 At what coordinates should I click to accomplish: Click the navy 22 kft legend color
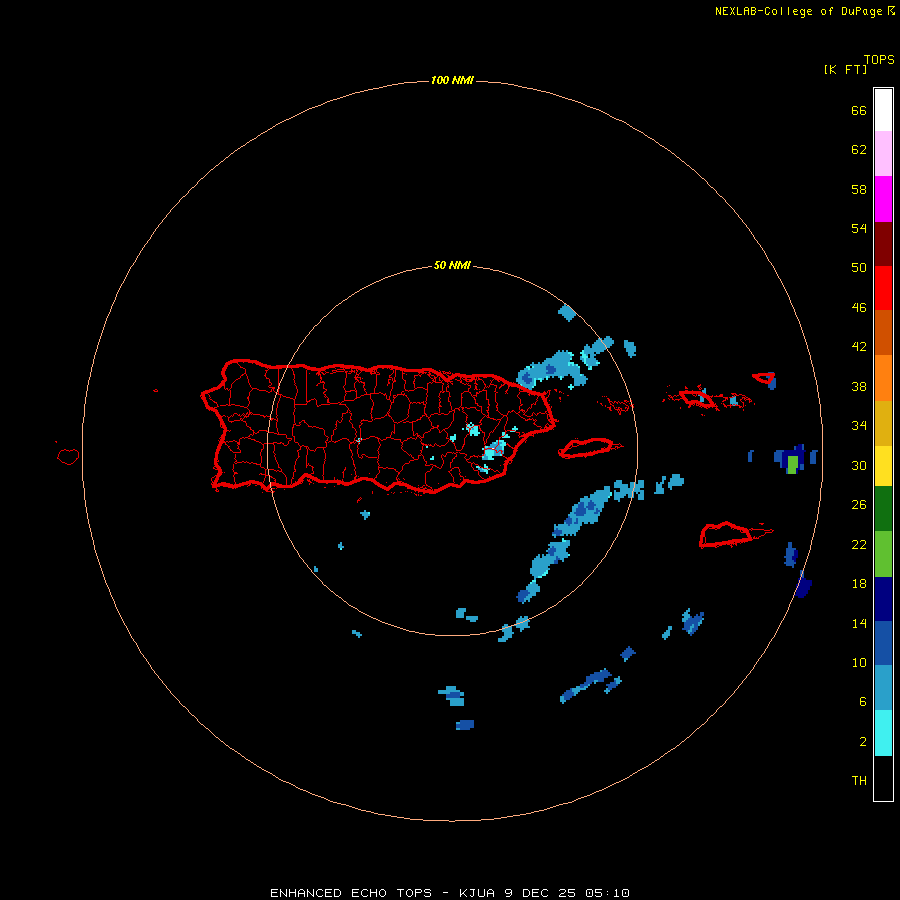click(x=883, y=599)
